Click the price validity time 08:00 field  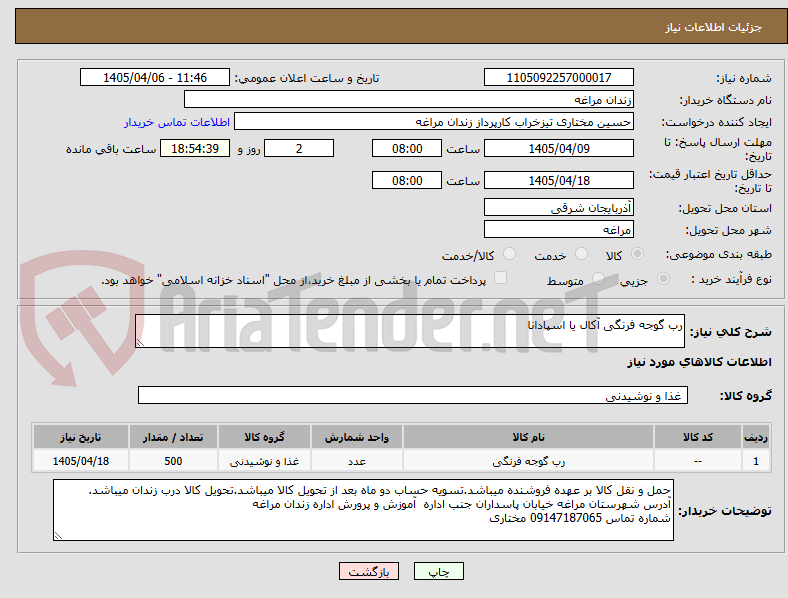tap(407, 180)
